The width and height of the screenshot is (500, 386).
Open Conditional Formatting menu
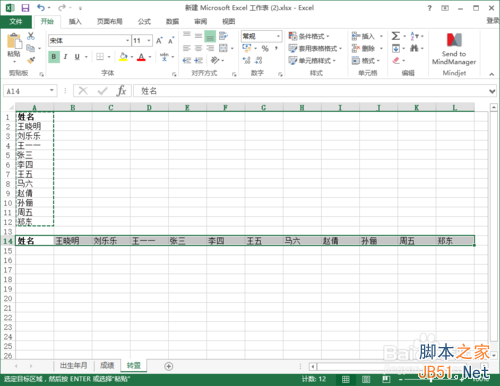coord(309,36)
